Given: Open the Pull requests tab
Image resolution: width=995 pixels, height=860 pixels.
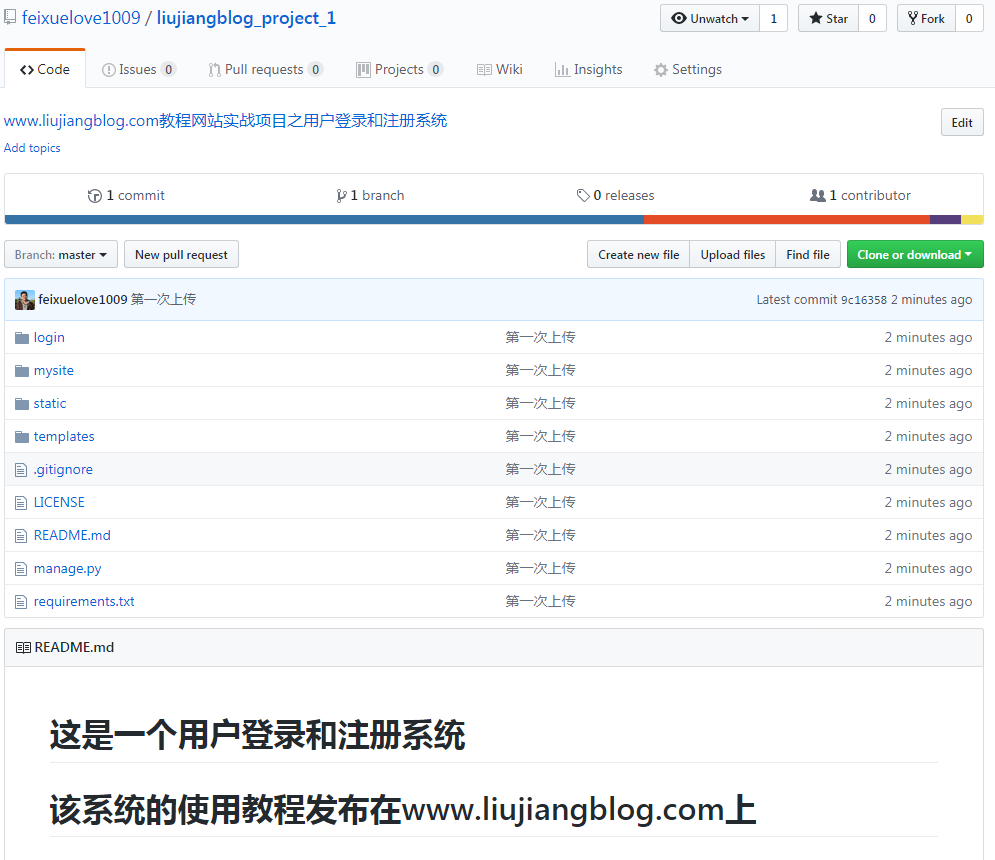Looking at the screenshot, I should click(x=265, y=69).
